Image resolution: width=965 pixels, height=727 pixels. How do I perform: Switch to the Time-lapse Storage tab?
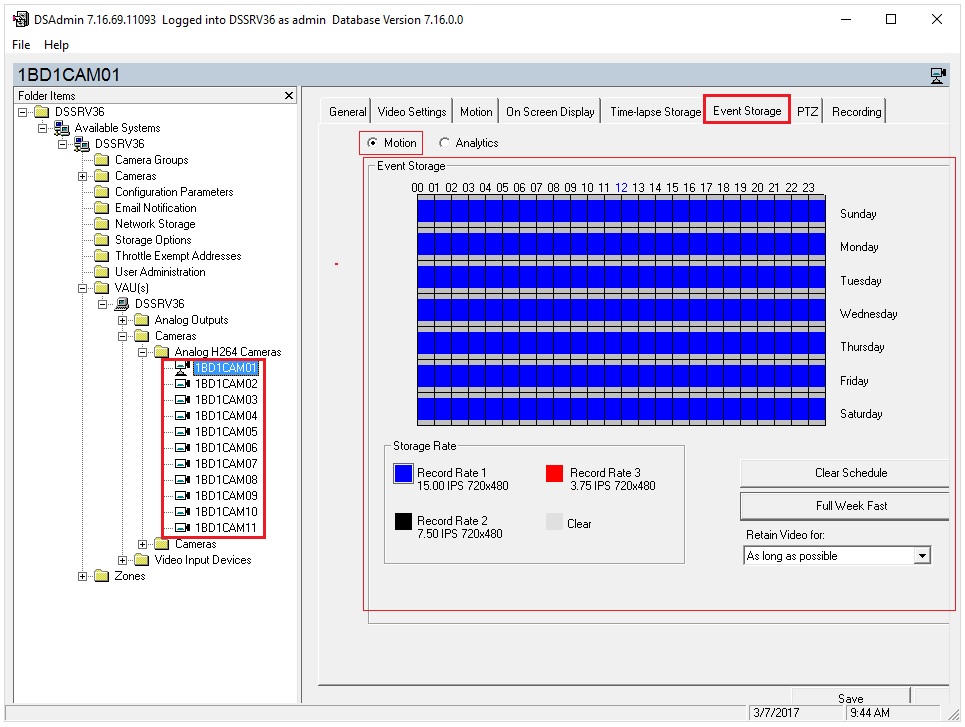(x=654, y=110)
